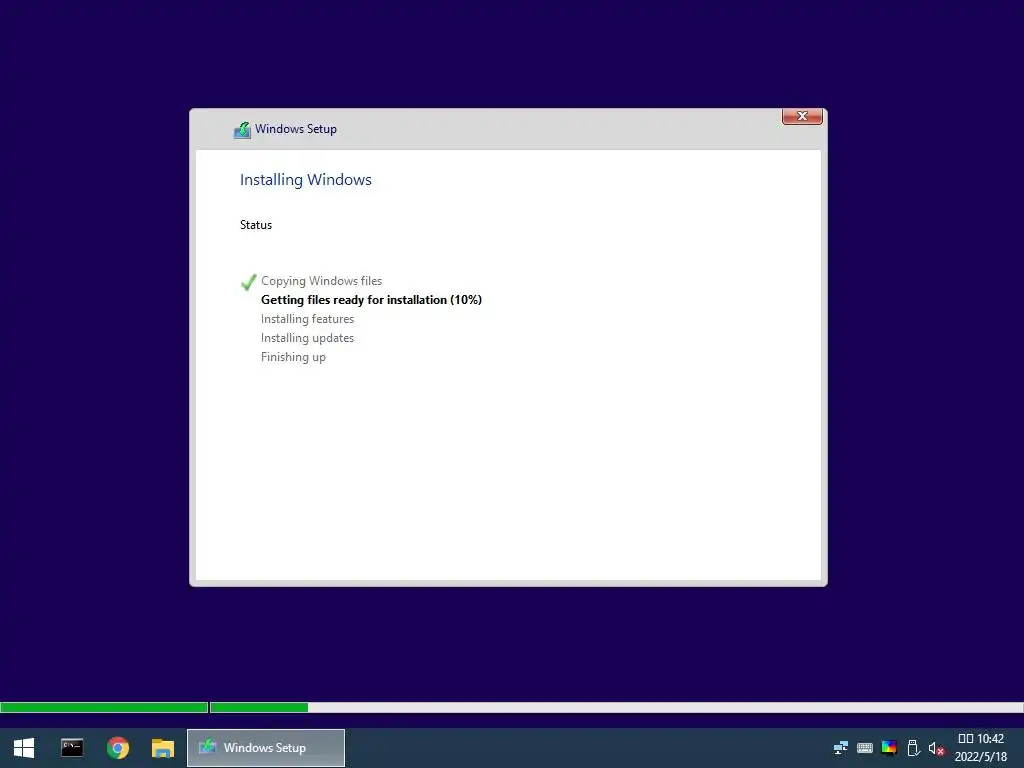Click the network icon in the system tray

click(x=840, y=748)
